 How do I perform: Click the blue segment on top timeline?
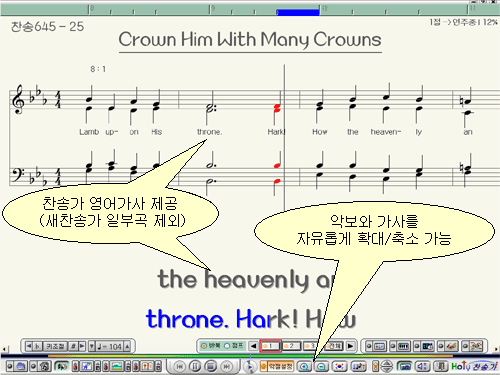298,12
